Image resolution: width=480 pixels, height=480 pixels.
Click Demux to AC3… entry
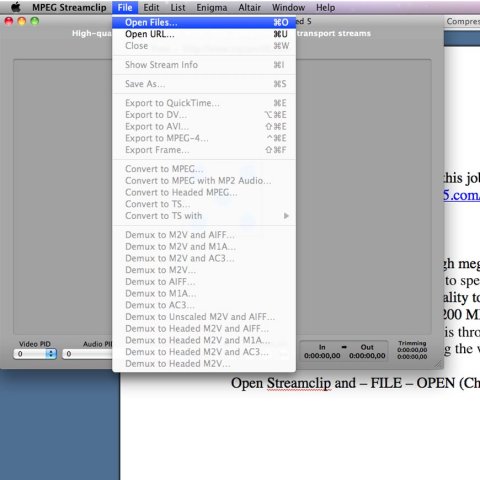pos(204,305)
